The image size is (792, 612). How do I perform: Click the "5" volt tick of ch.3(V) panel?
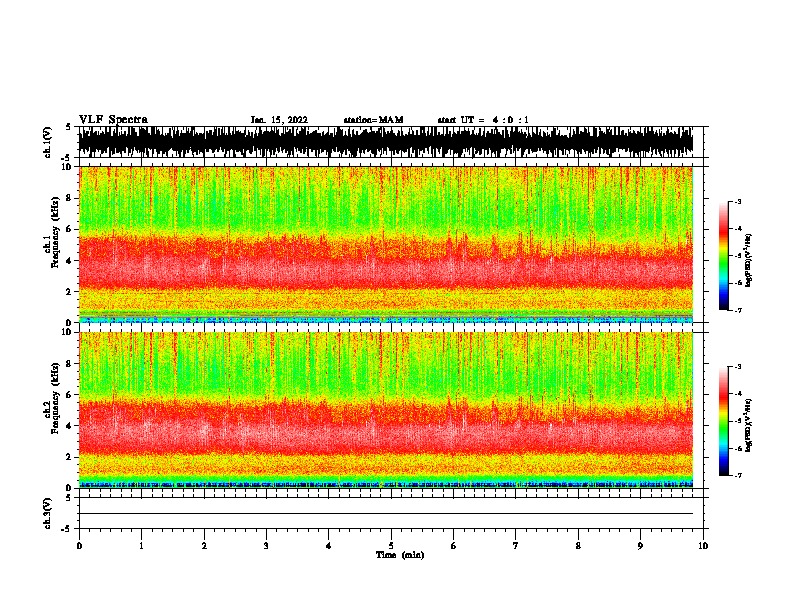coord(69,498)
